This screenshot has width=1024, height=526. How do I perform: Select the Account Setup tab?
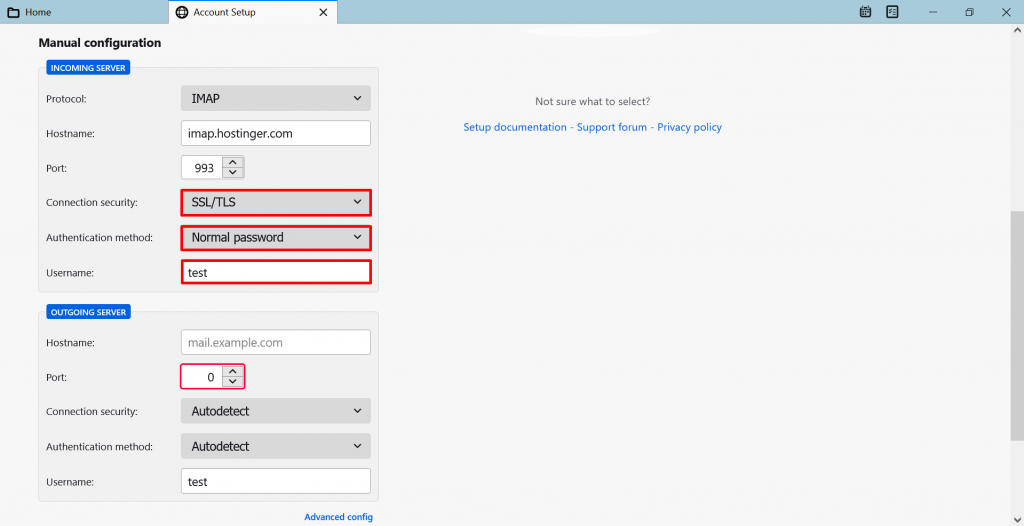click(x=224, y=12)
